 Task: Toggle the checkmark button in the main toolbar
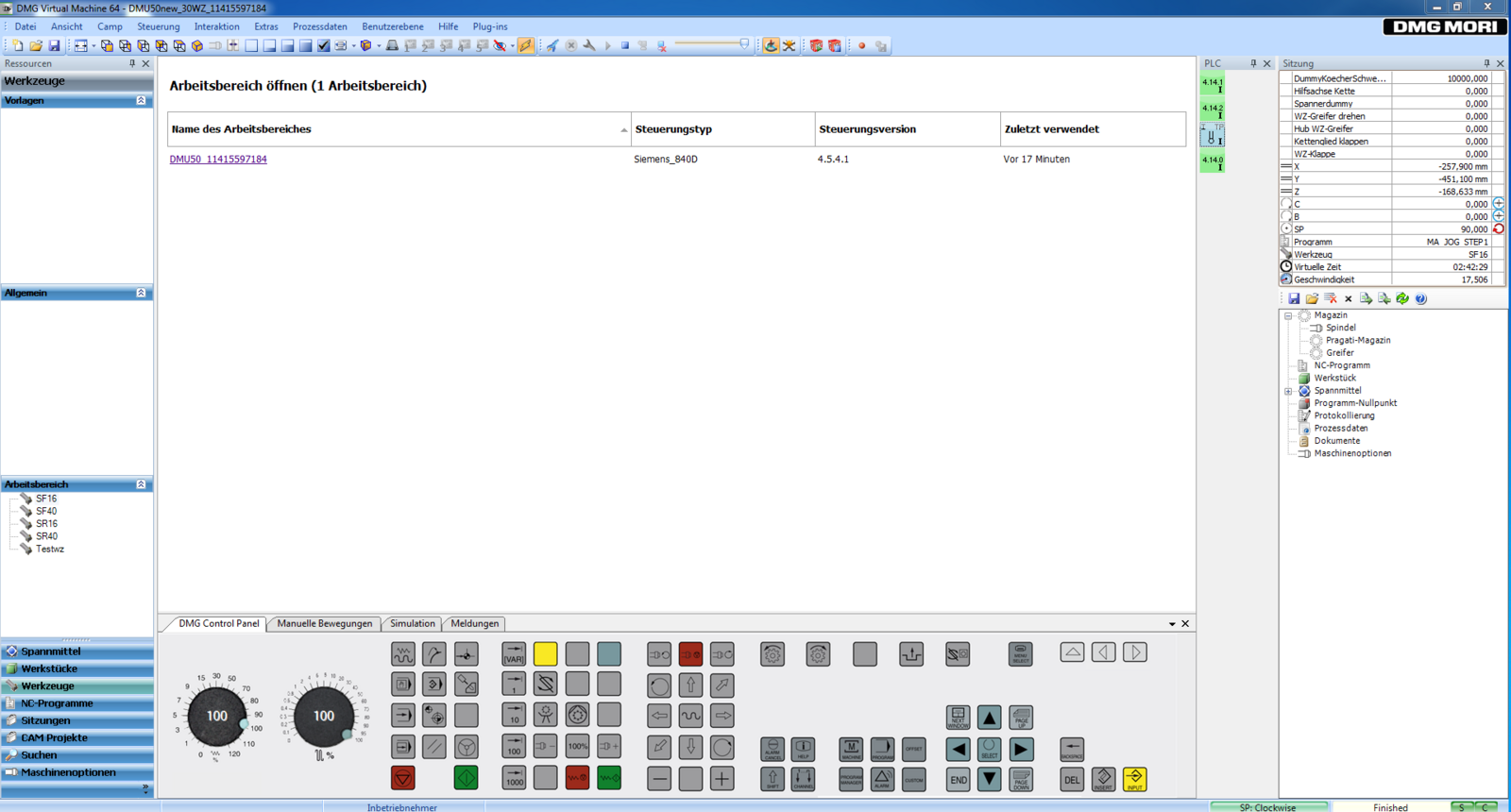click(x=324, y=45)
